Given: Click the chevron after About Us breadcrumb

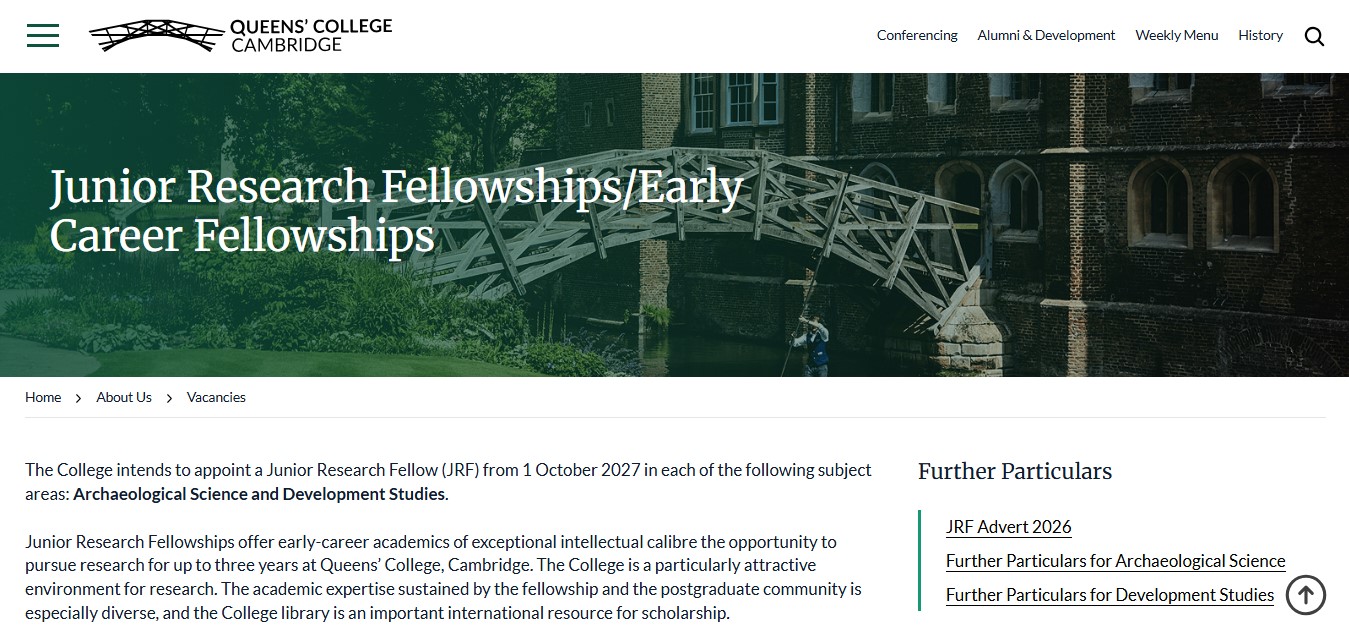Looking at the screenshot, I should 169,398.
